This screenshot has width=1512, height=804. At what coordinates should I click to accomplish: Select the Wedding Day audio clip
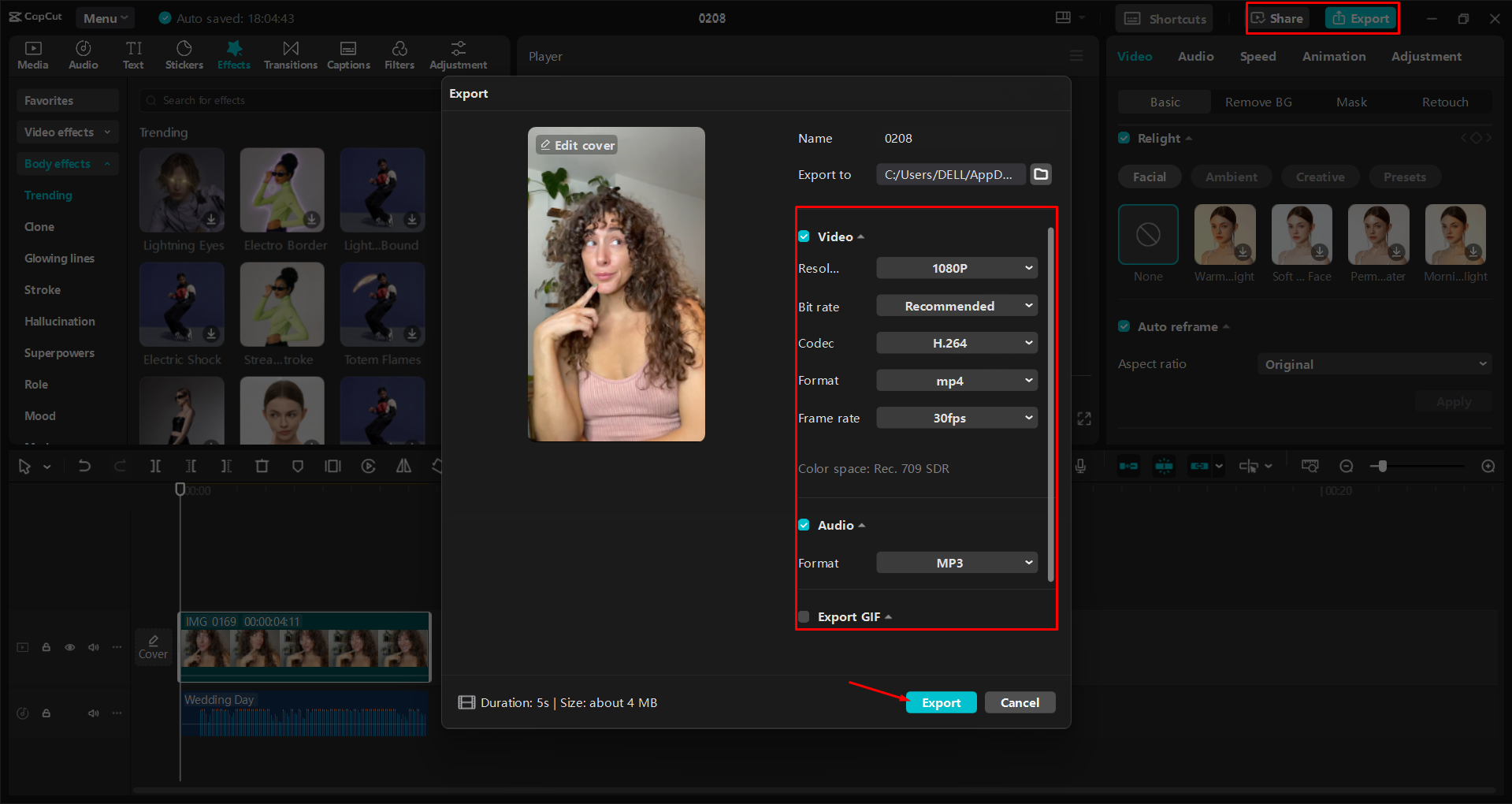click(305, 714)
